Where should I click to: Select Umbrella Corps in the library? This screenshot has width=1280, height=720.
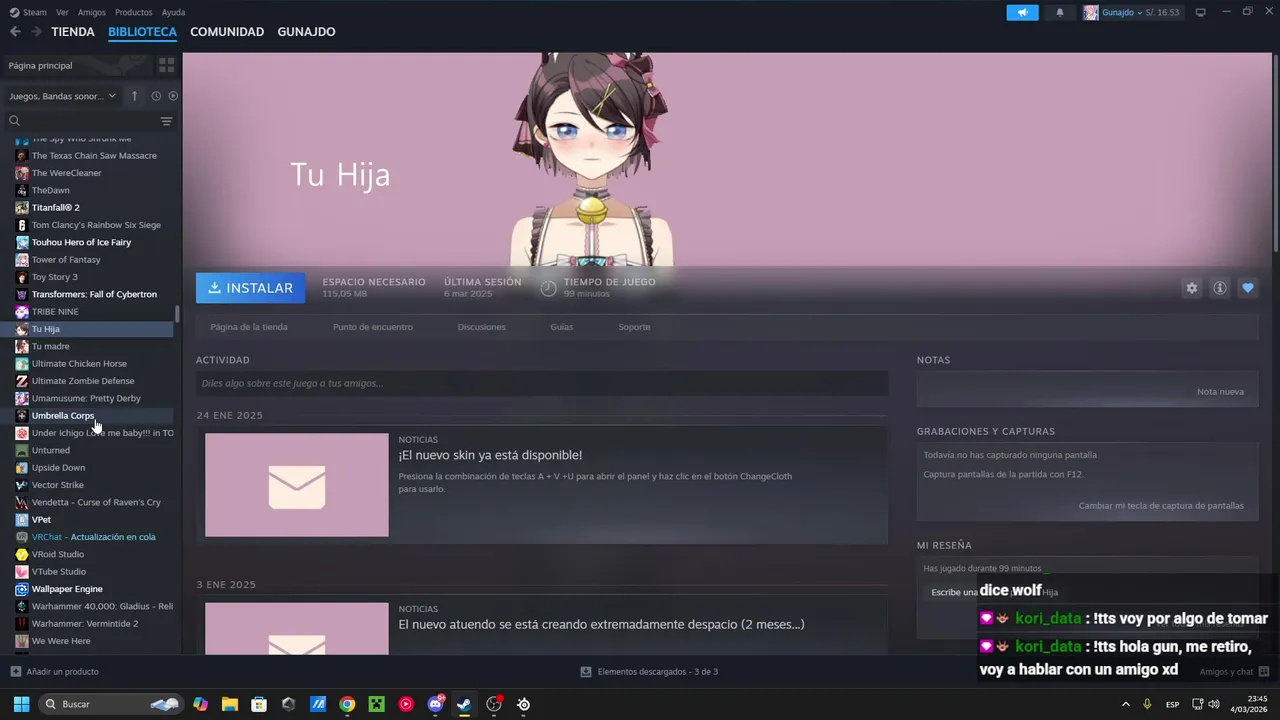pyautogui.click(x=63, y=416)
